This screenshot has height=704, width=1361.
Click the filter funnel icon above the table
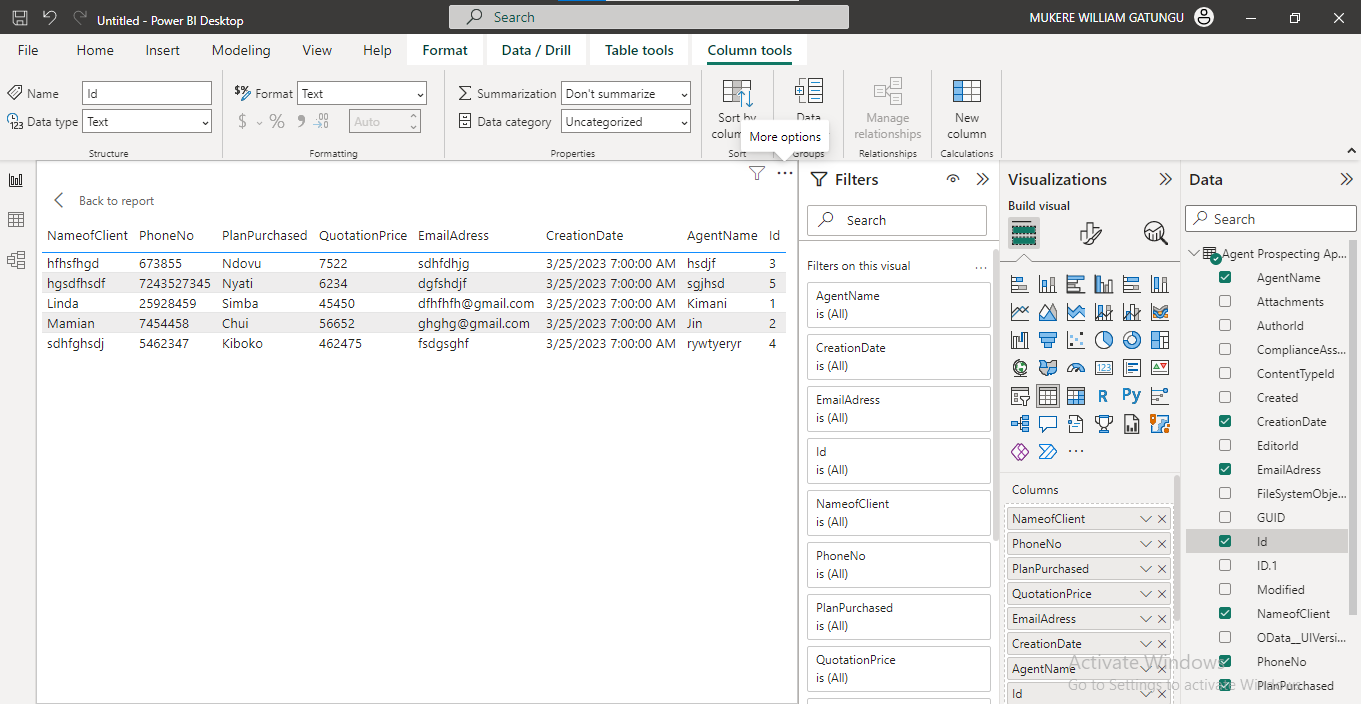[757, 174]
